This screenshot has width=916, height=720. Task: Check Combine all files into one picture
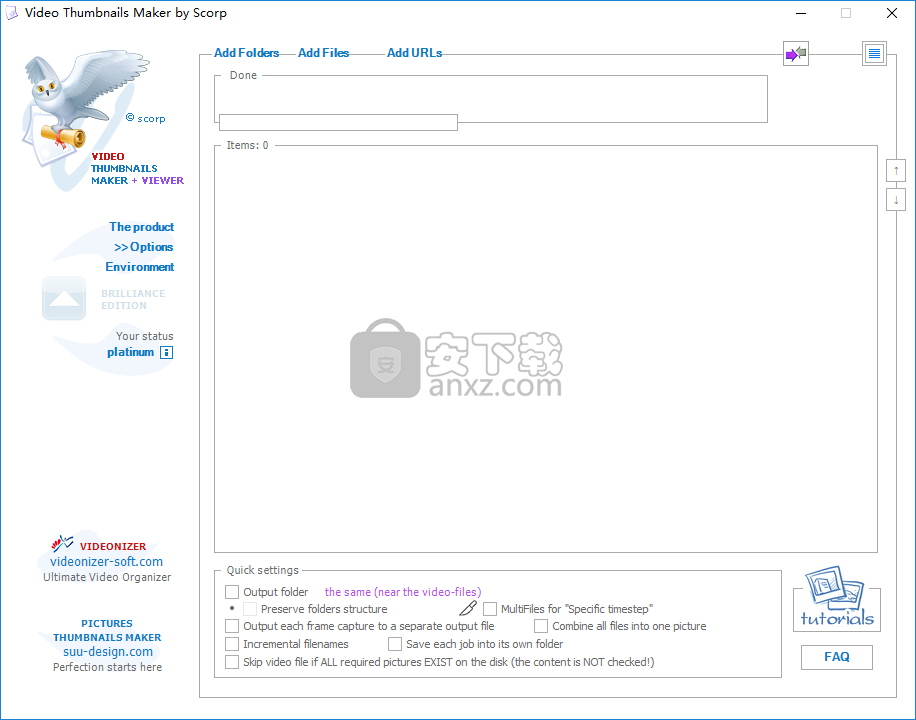[541, 626]
